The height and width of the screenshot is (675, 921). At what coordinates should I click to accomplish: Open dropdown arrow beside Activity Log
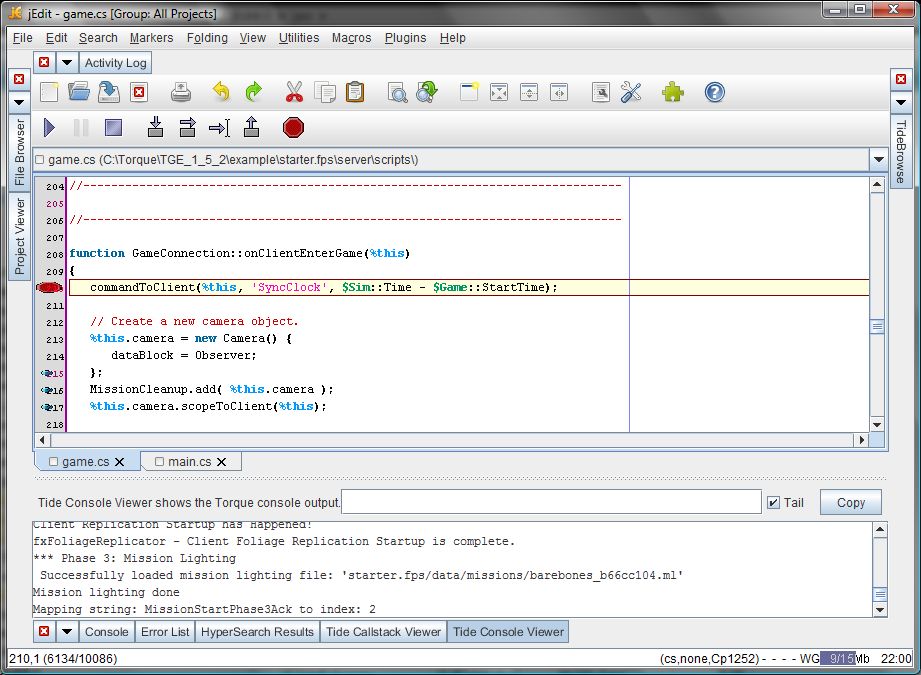coord(66,63)
